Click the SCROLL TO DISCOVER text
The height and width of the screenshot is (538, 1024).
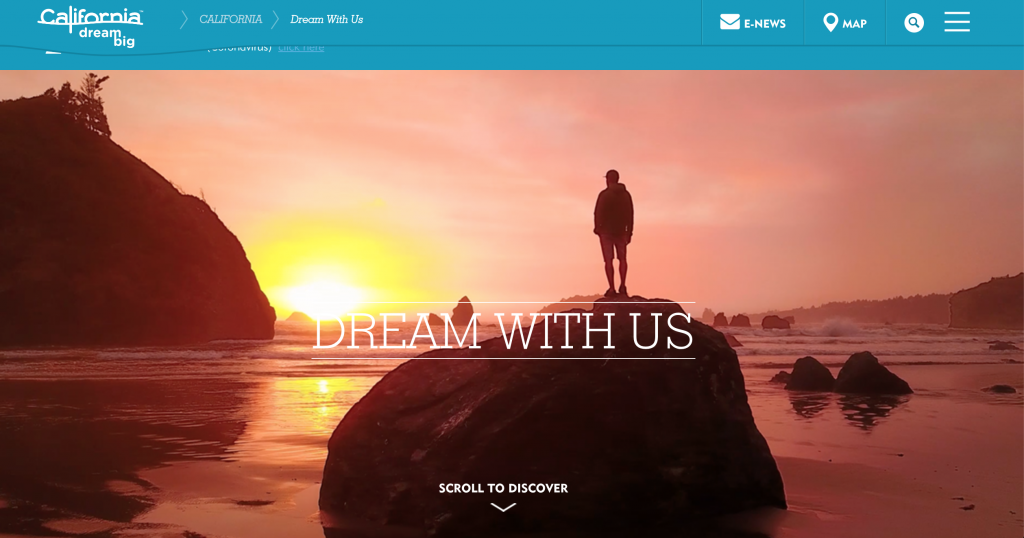(503, 488)
